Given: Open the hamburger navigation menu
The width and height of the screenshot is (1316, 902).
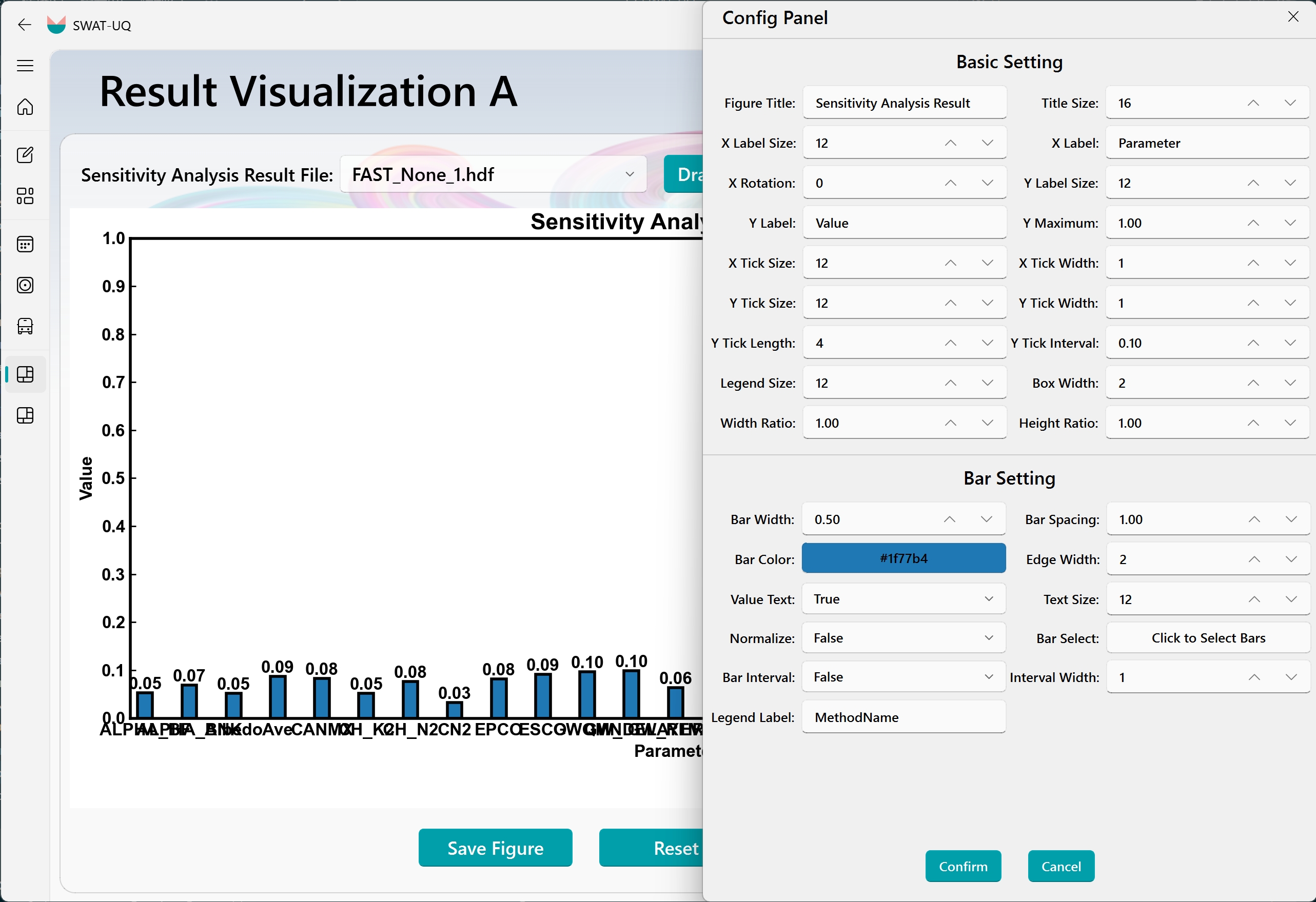Looking at the screenshot, I should click(25, 66).
